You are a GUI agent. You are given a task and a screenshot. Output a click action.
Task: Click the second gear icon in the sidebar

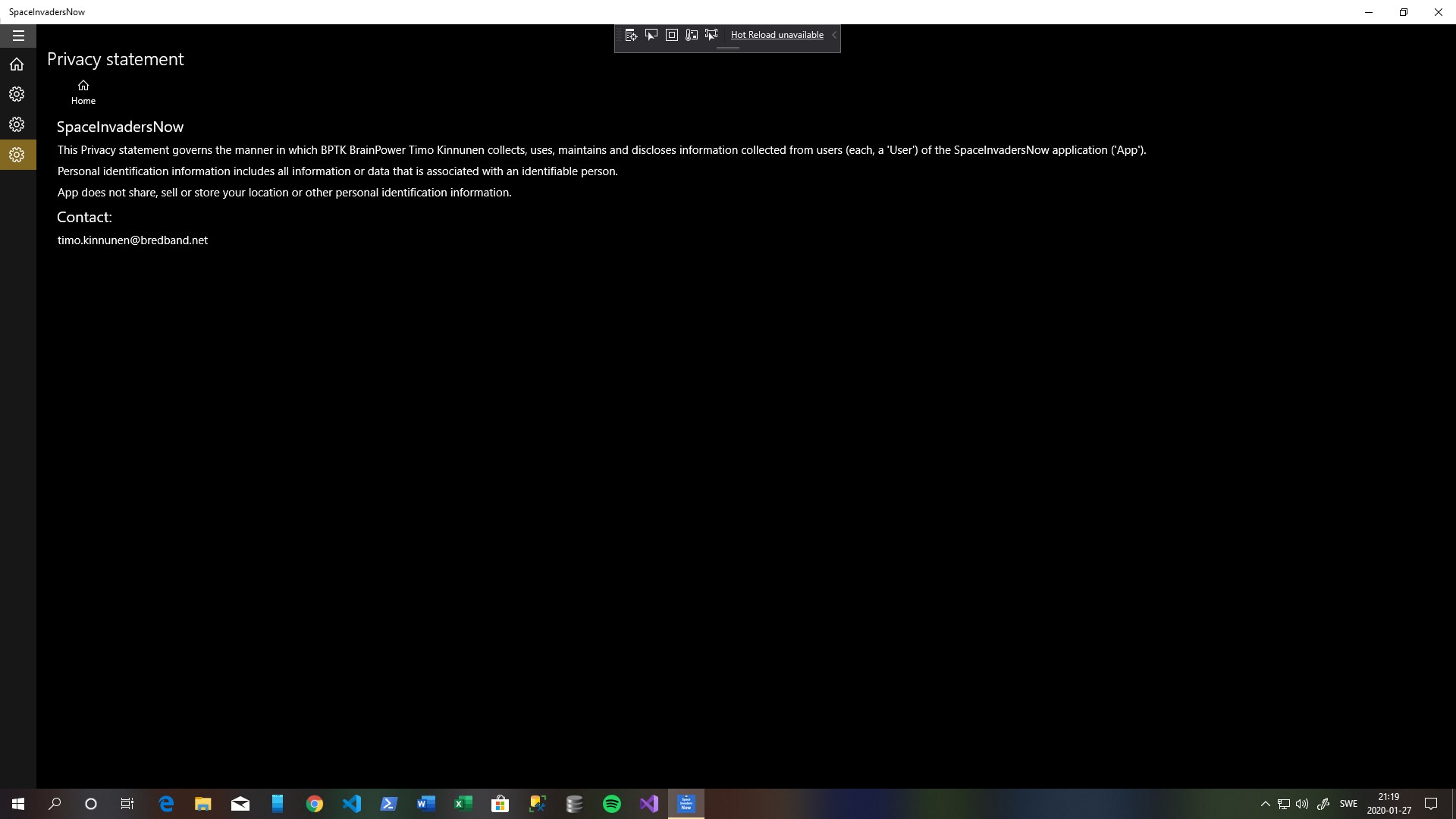click(17, 124)
